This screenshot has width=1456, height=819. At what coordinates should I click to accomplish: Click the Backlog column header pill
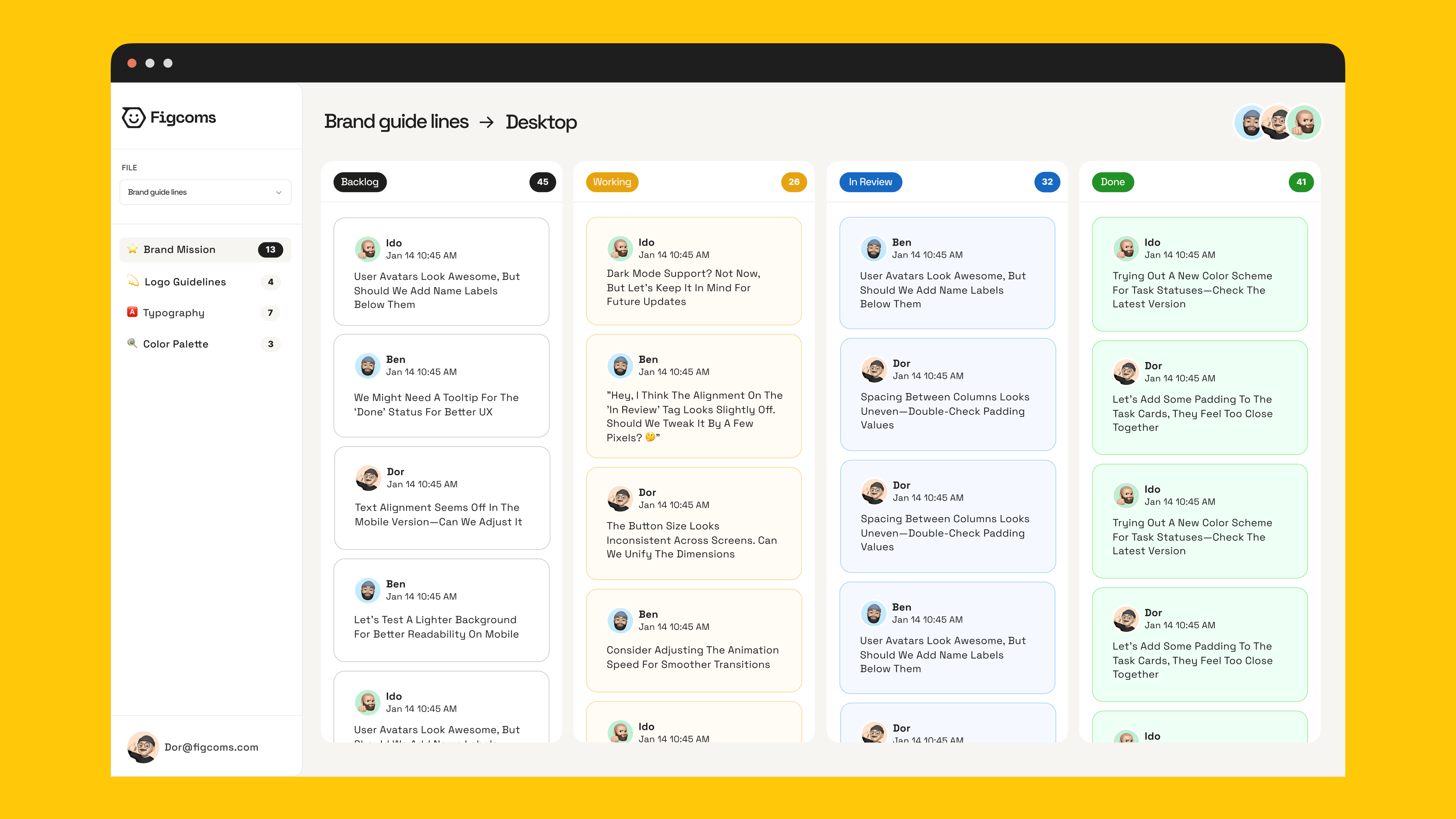360,182
